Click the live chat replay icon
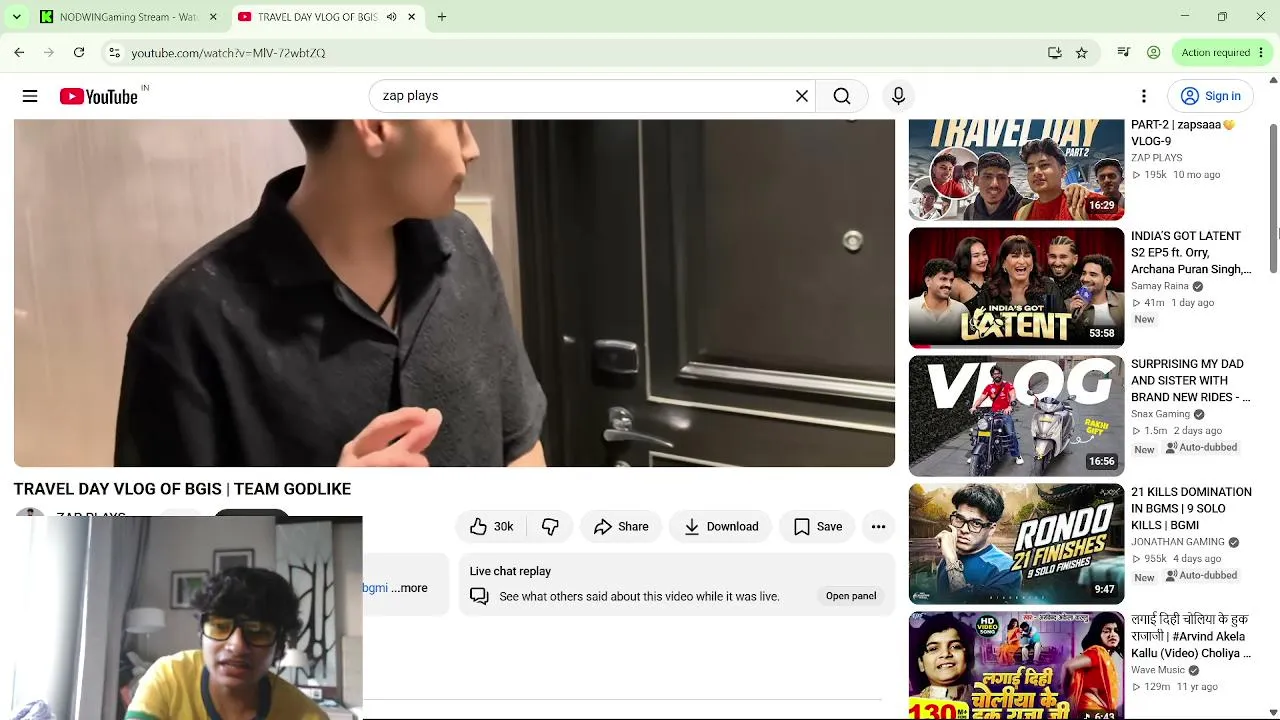This screenshot has height=720, width=1280. point(480,596)
